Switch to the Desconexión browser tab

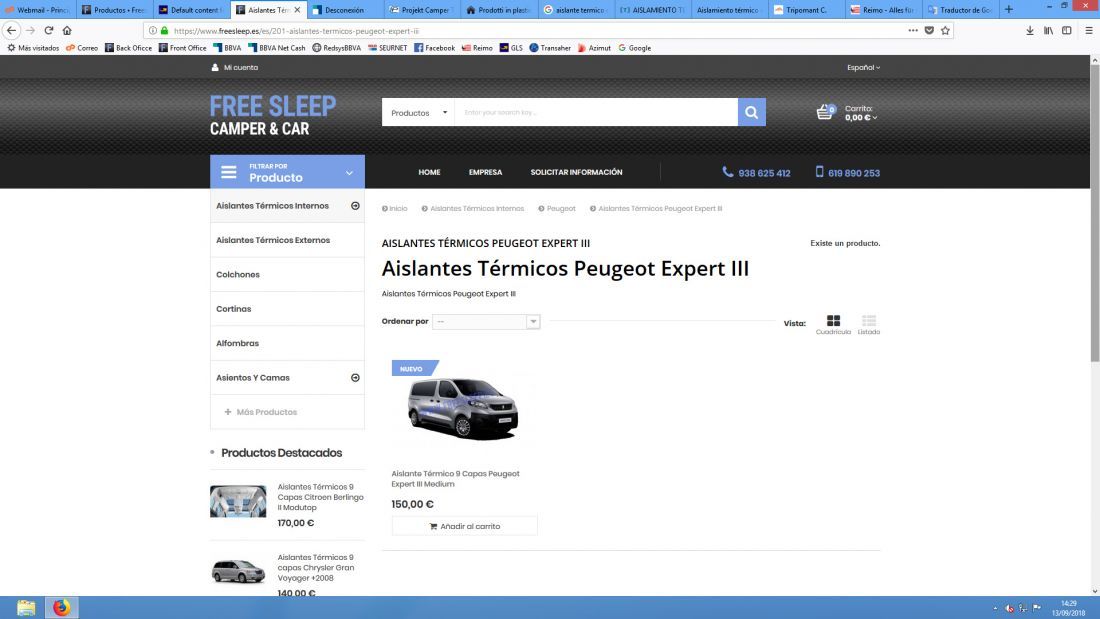click(345, 10)
